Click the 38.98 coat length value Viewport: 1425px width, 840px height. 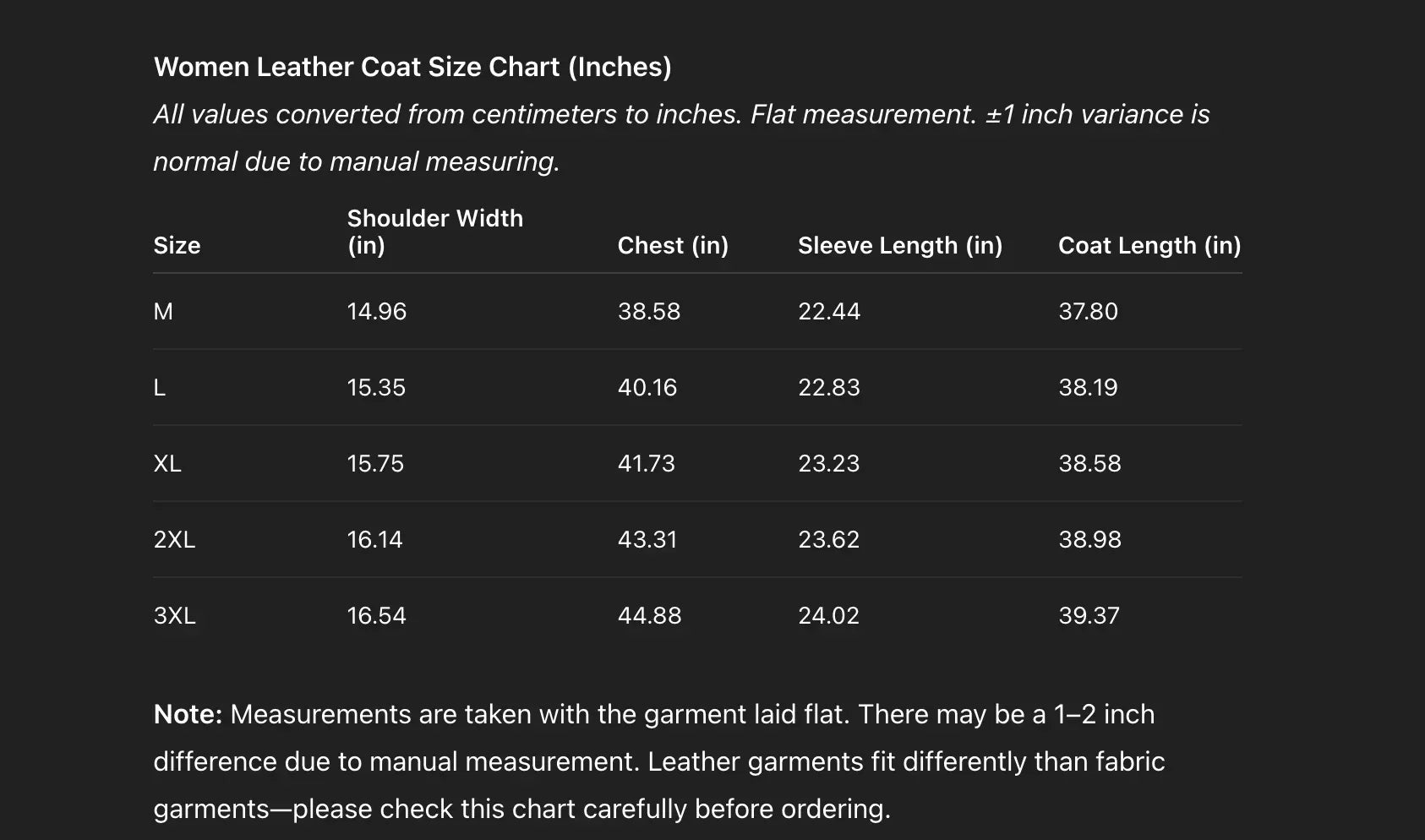[1089, 539]
